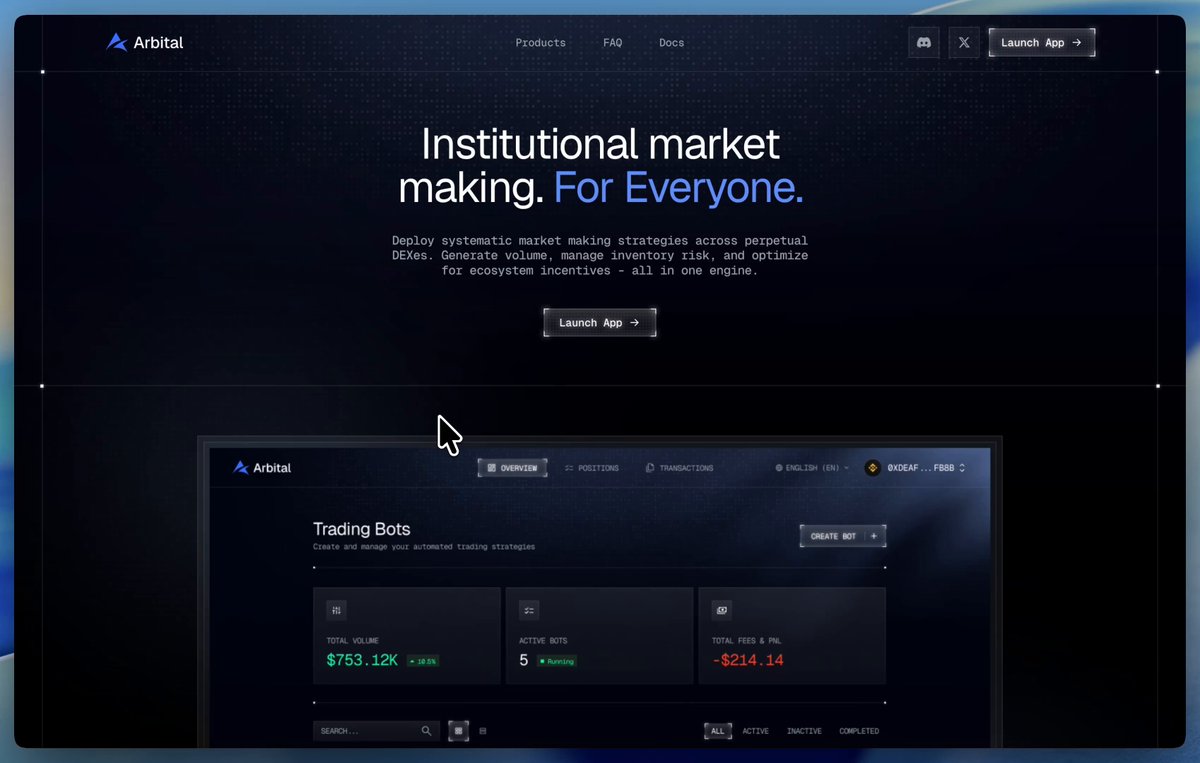The height and width of the screenshot is (763, 1200).
Task: Filter bots by Inactive
Action: [x=804, y=731]
